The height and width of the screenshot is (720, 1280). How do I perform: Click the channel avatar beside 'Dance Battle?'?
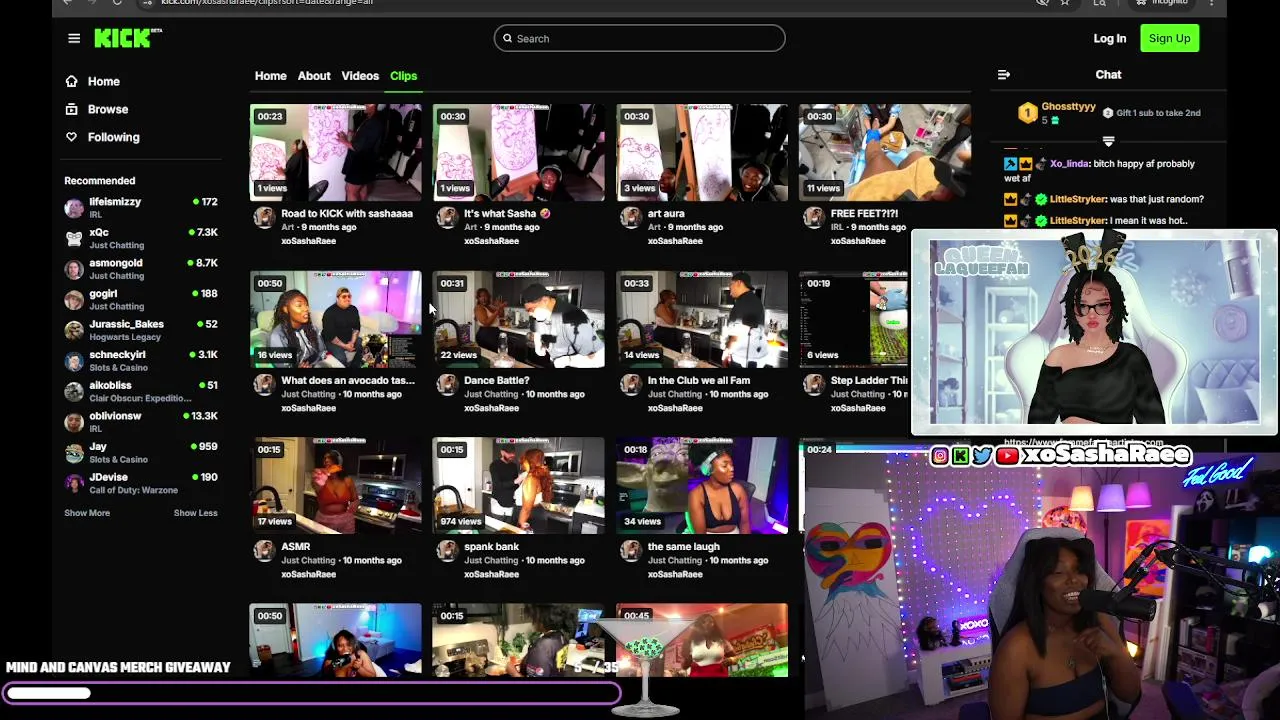tap(447, 384)
